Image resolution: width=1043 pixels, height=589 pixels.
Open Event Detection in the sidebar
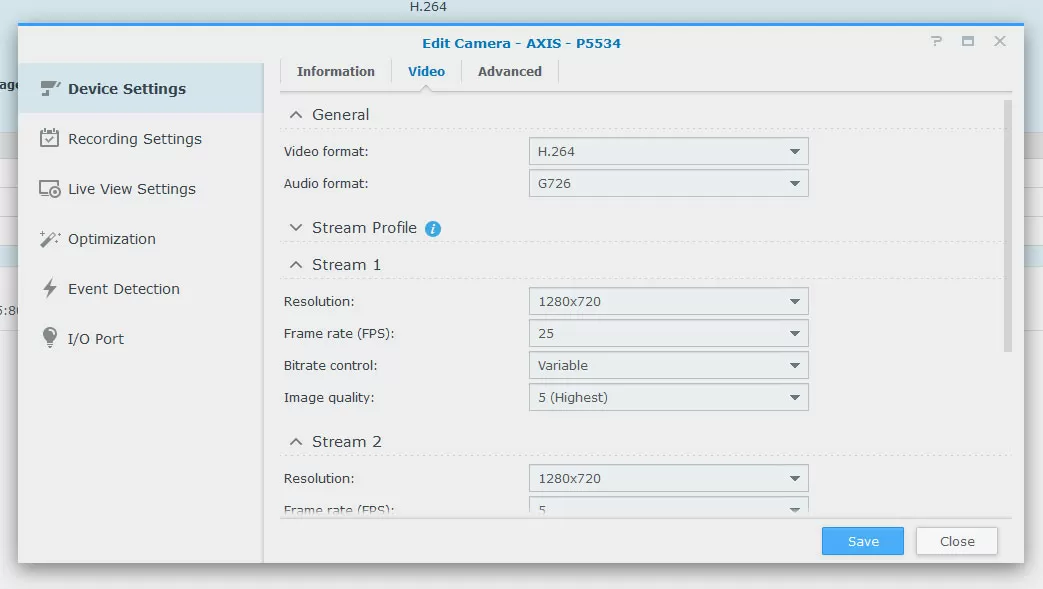(140, 289)
